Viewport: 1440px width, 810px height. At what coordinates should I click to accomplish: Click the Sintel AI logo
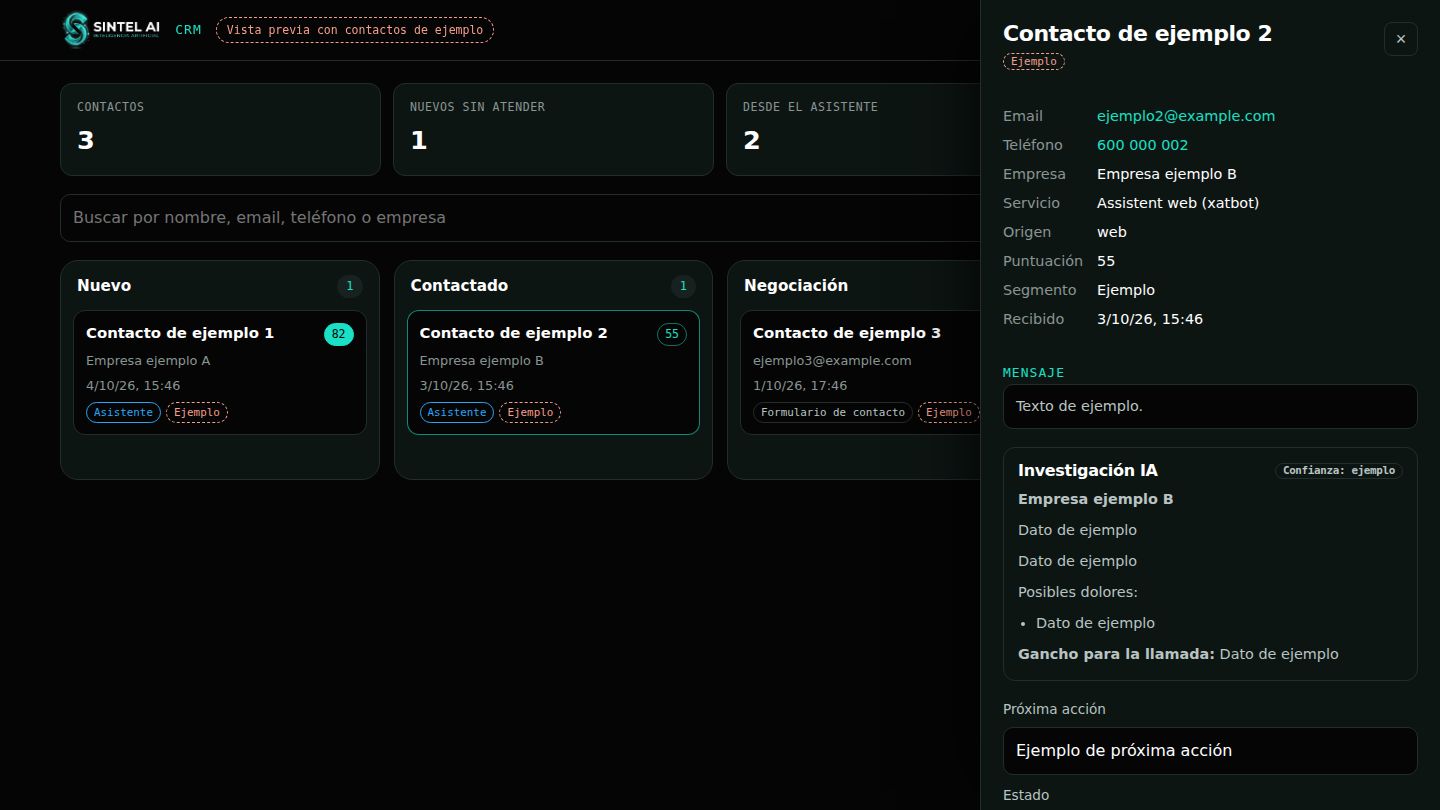tap(111, 30)
